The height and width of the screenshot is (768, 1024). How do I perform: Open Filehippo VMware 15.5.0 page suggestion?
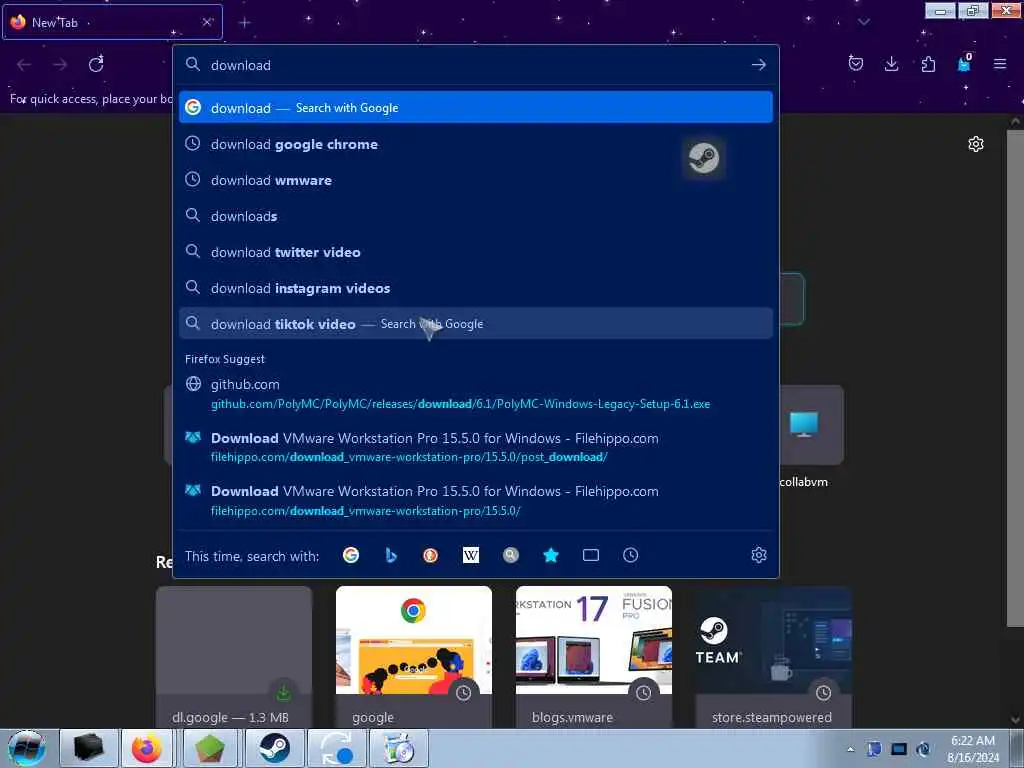pos(475,501)
